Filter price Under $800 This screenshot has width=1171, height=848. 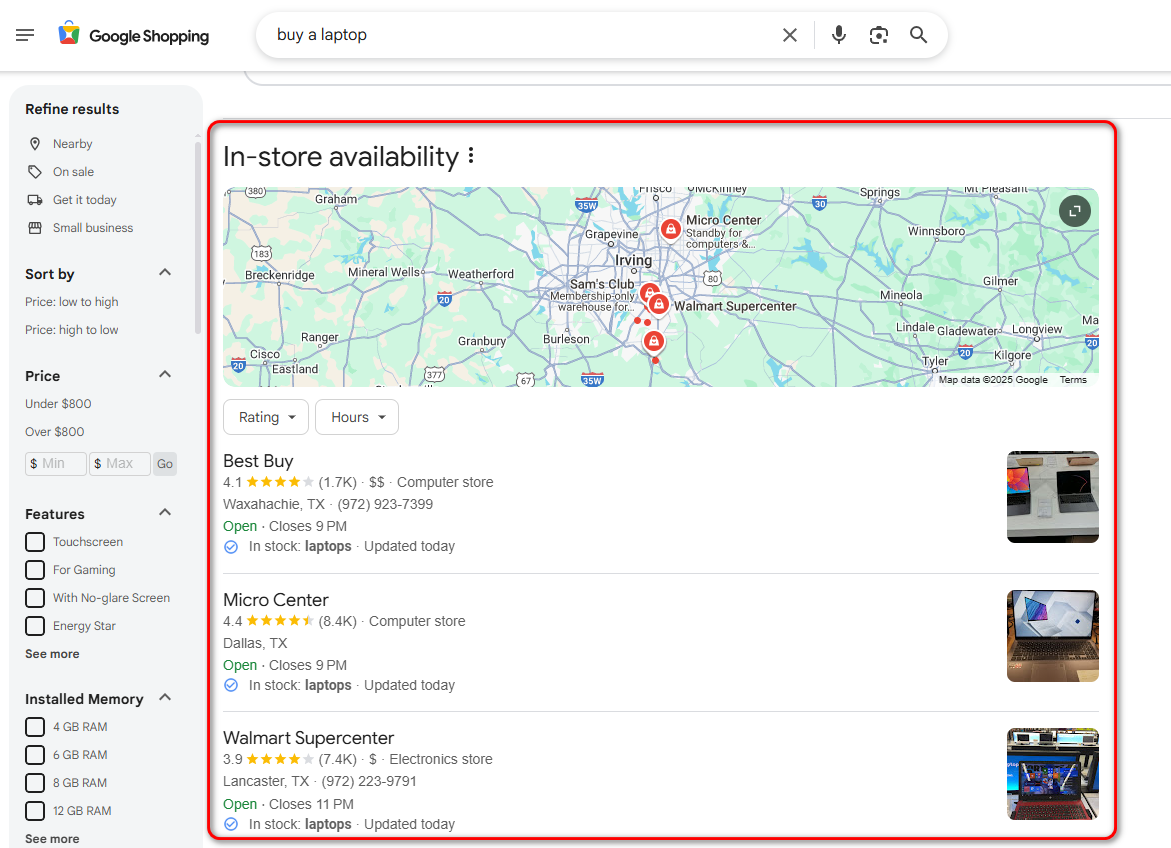point(58,404)
